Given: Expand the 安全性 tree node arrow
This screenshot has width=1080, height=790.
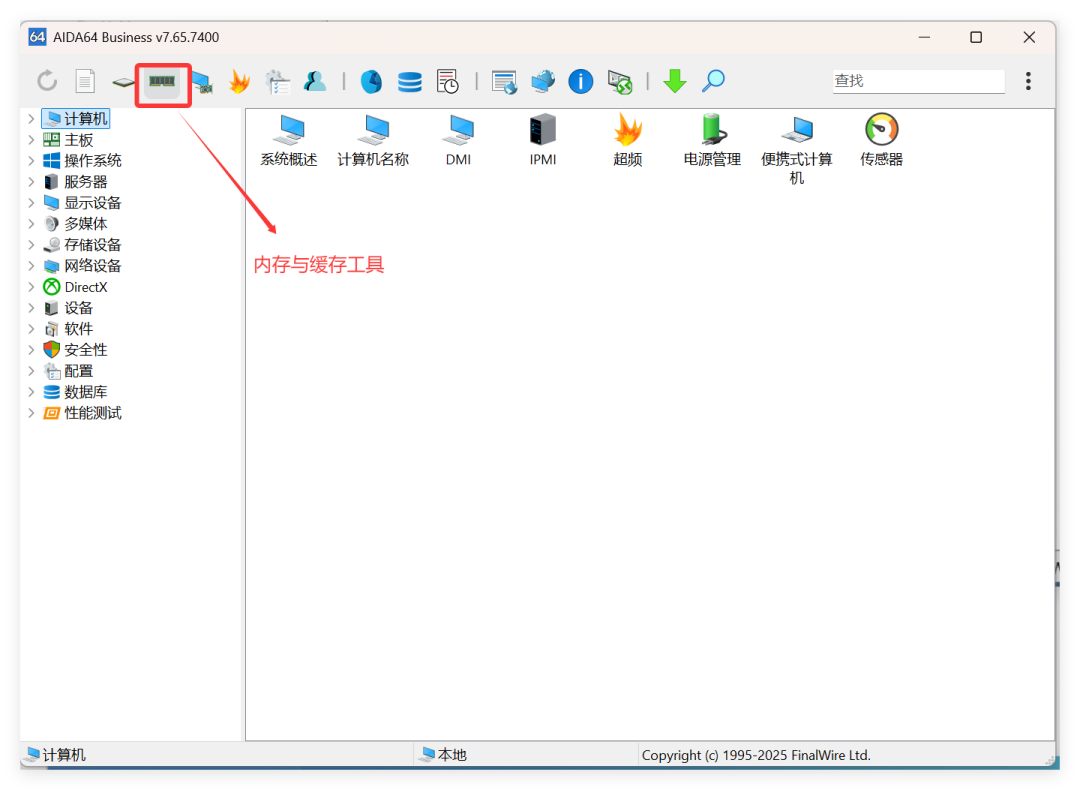Looking at the screenshot, I should [31, 350].
